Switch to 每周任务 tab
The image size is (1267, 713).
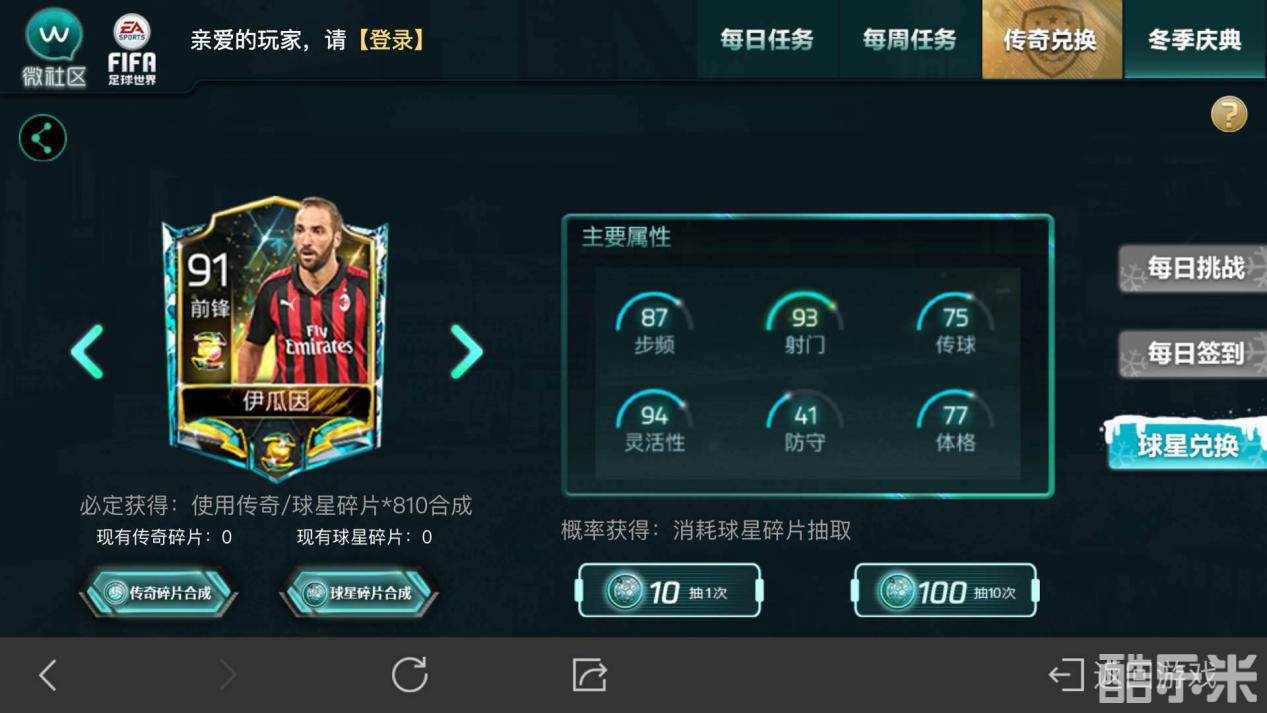point(910,40)
